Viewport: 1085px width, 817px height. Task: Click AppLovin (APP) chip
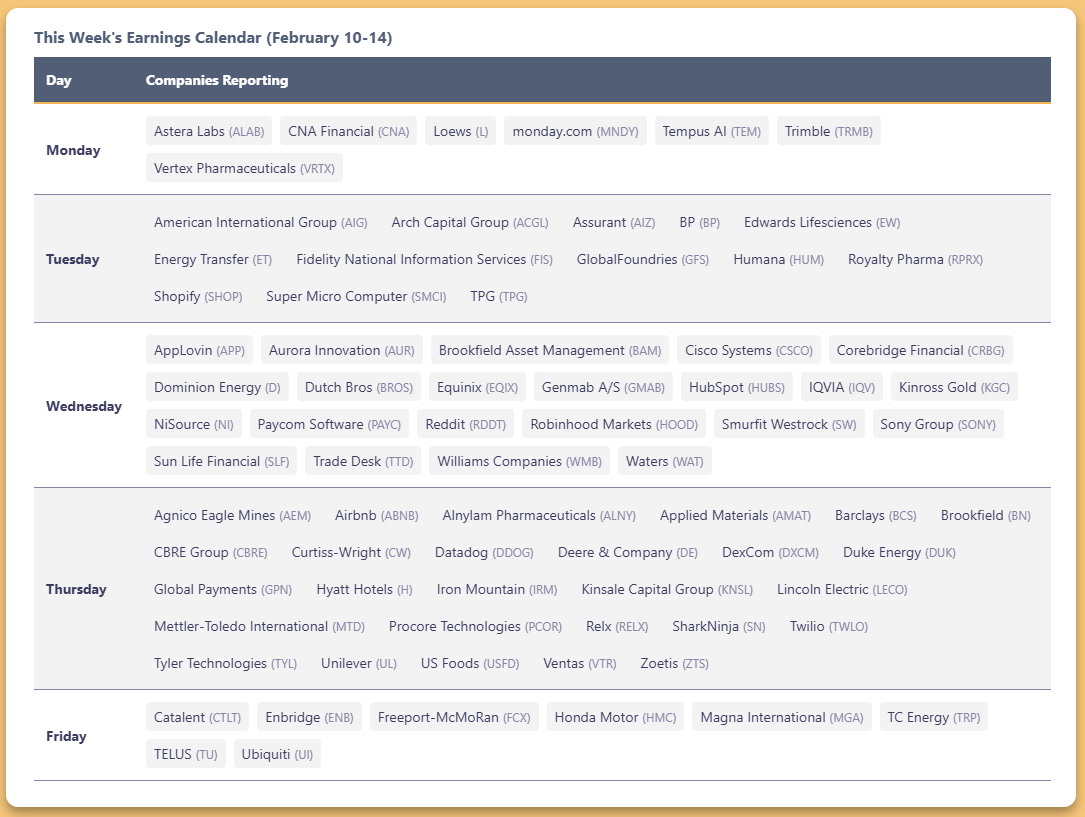[x=199, y=350]
